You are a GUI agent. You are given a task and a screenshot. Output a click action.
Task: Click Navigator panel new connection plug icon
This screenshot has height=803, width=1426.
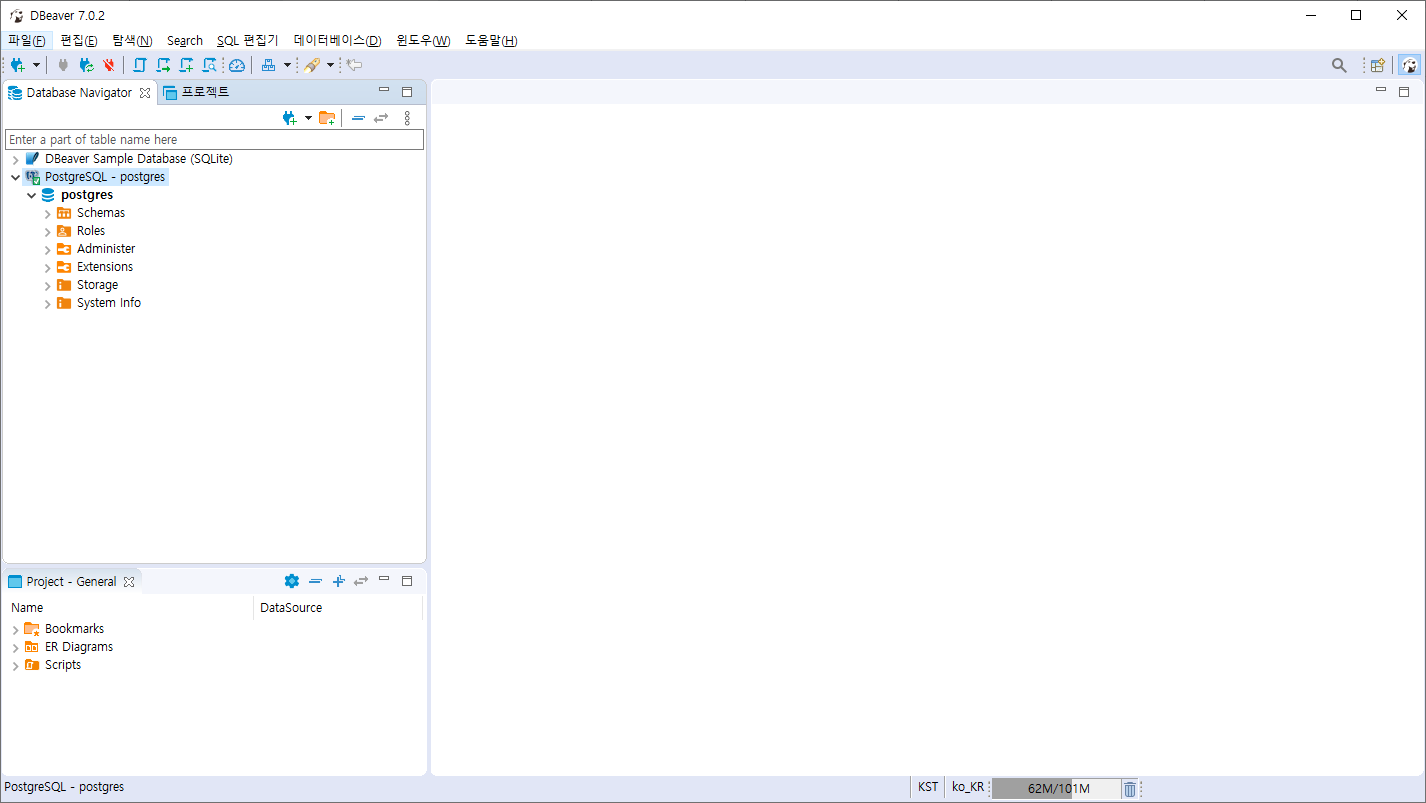[290, 118]
